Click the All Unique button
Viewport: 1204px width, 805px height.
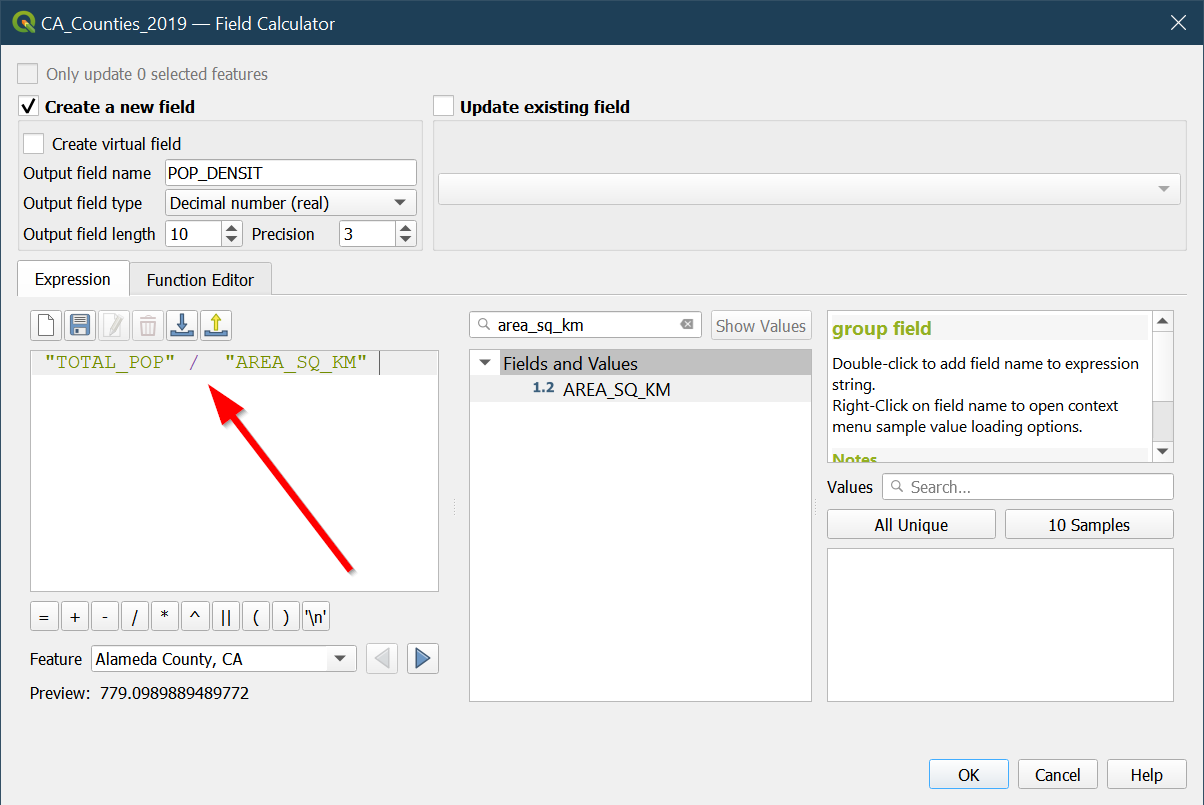[911, 525]
